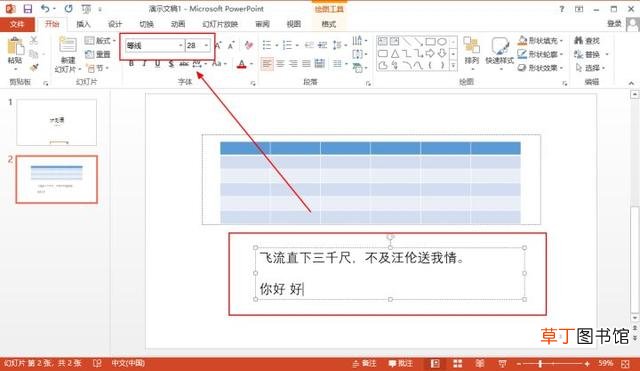Click the Format Painter brush icon
The width and height of the screenshot is (640, 371).
[34, 68]
